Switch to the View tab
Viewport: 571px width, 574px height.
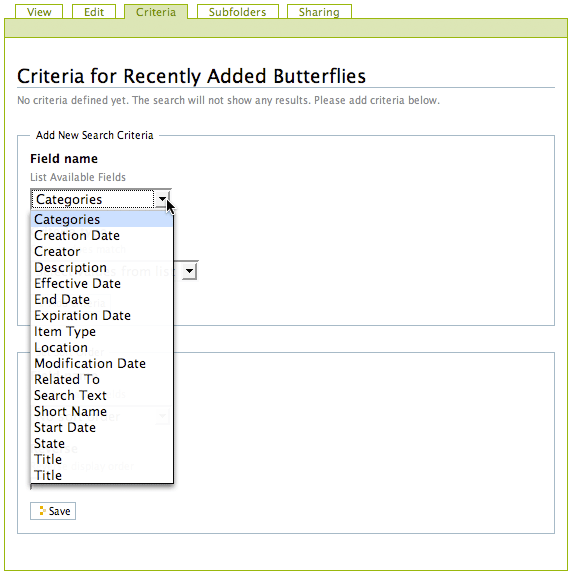point(39,12)
